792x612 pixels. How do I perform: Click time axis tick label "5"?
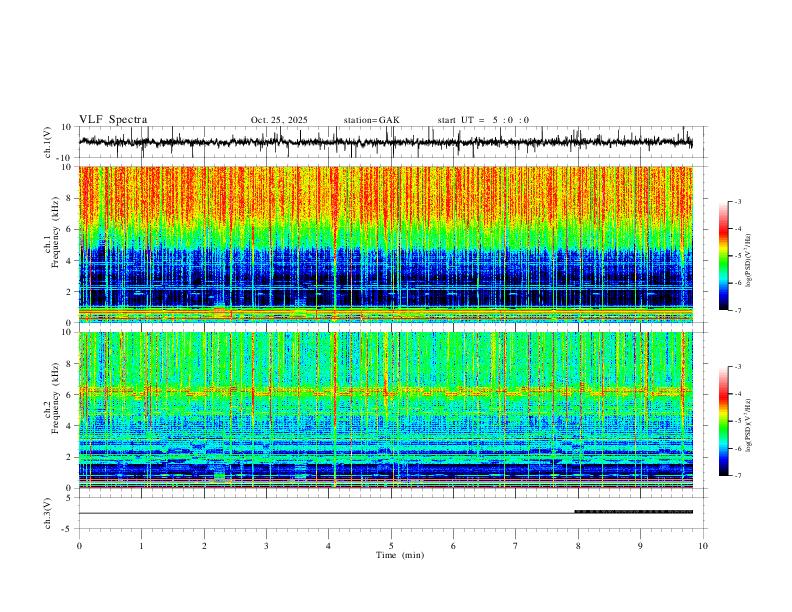pyautogui.click(x=391, y=546)
